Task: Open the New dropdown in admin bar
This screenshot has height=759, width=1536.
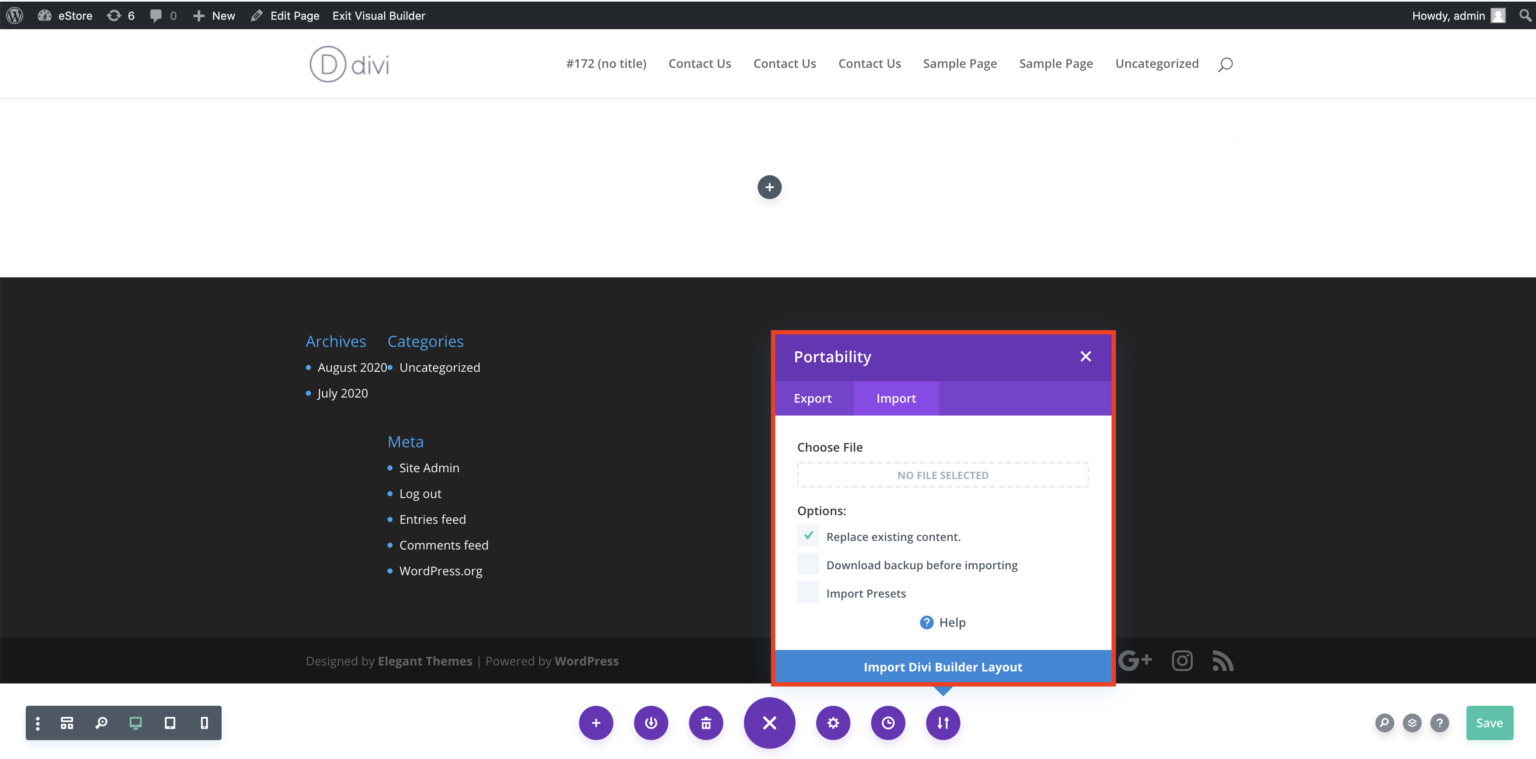Action: [x=214, y=15]
